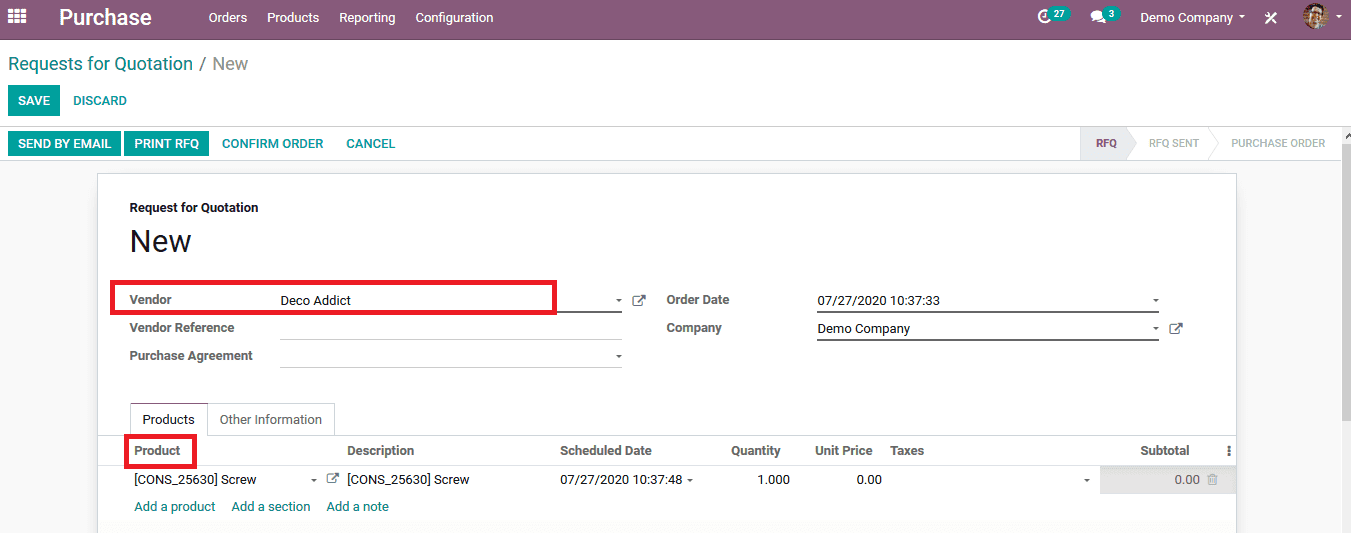This screenshot has height=533, width=1351.
Task: Expand the user menu caret
Action: coord(1339,18)
